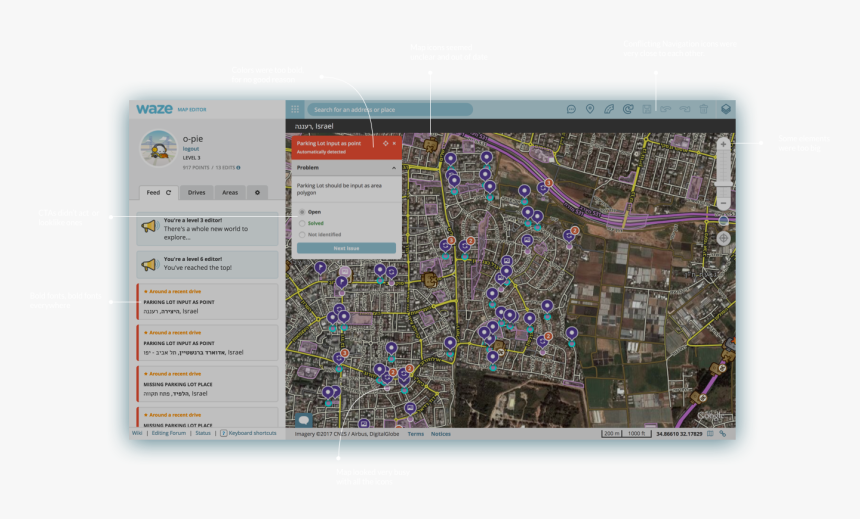Select the add place pin tool
This screenshot has width=860, height=519.
click(590, 109)
